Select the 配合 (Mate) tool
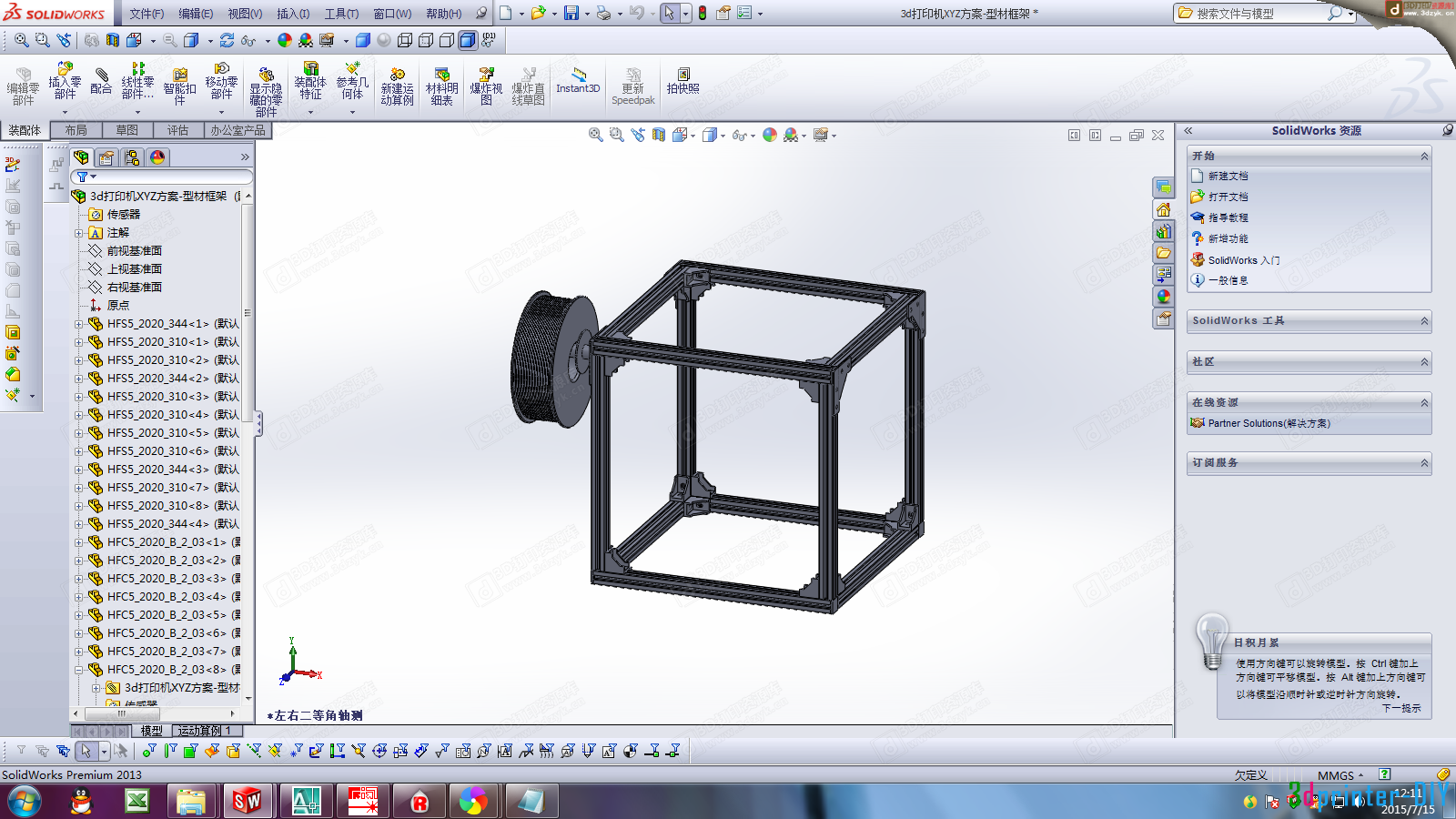Viewport: 1456px width, 819px height. point(101,82)
